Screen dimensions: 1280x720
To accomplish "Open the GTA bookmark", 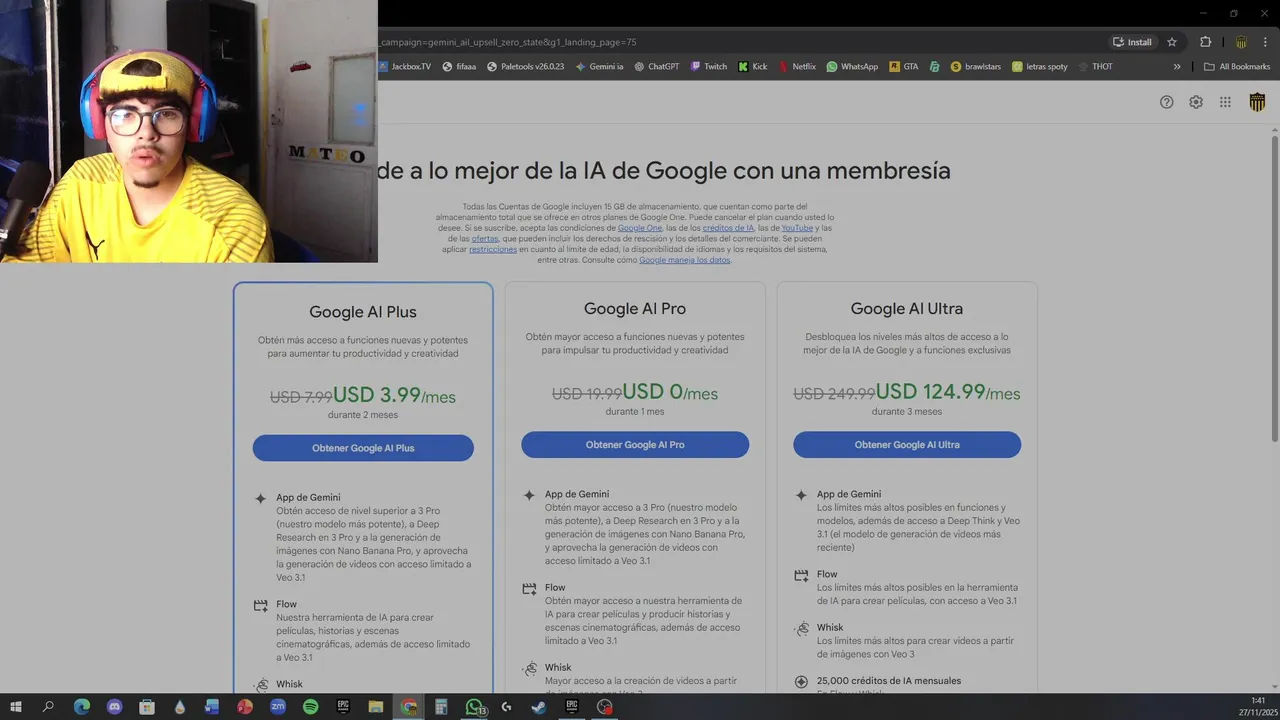I will point(904,67).
